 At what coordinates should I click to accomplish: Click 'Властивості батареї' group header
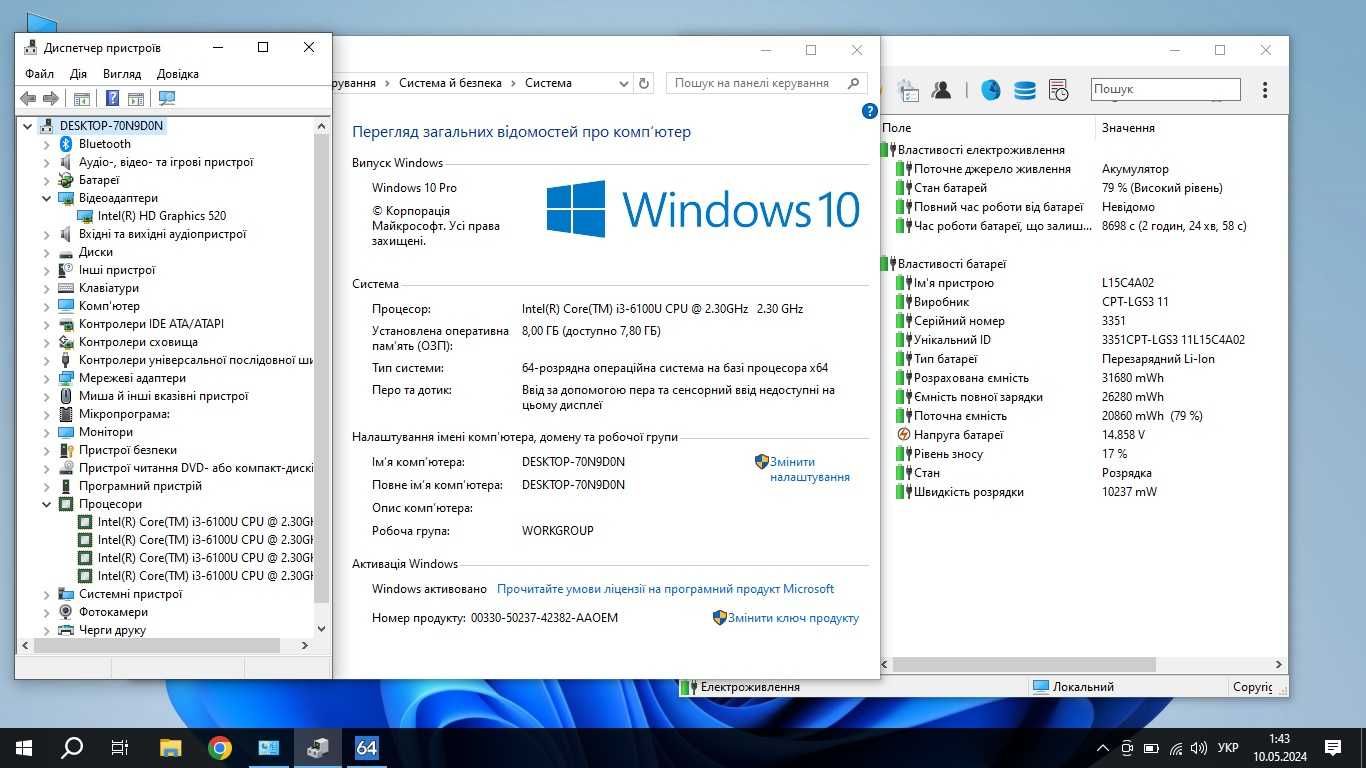(x=951, y=264)
